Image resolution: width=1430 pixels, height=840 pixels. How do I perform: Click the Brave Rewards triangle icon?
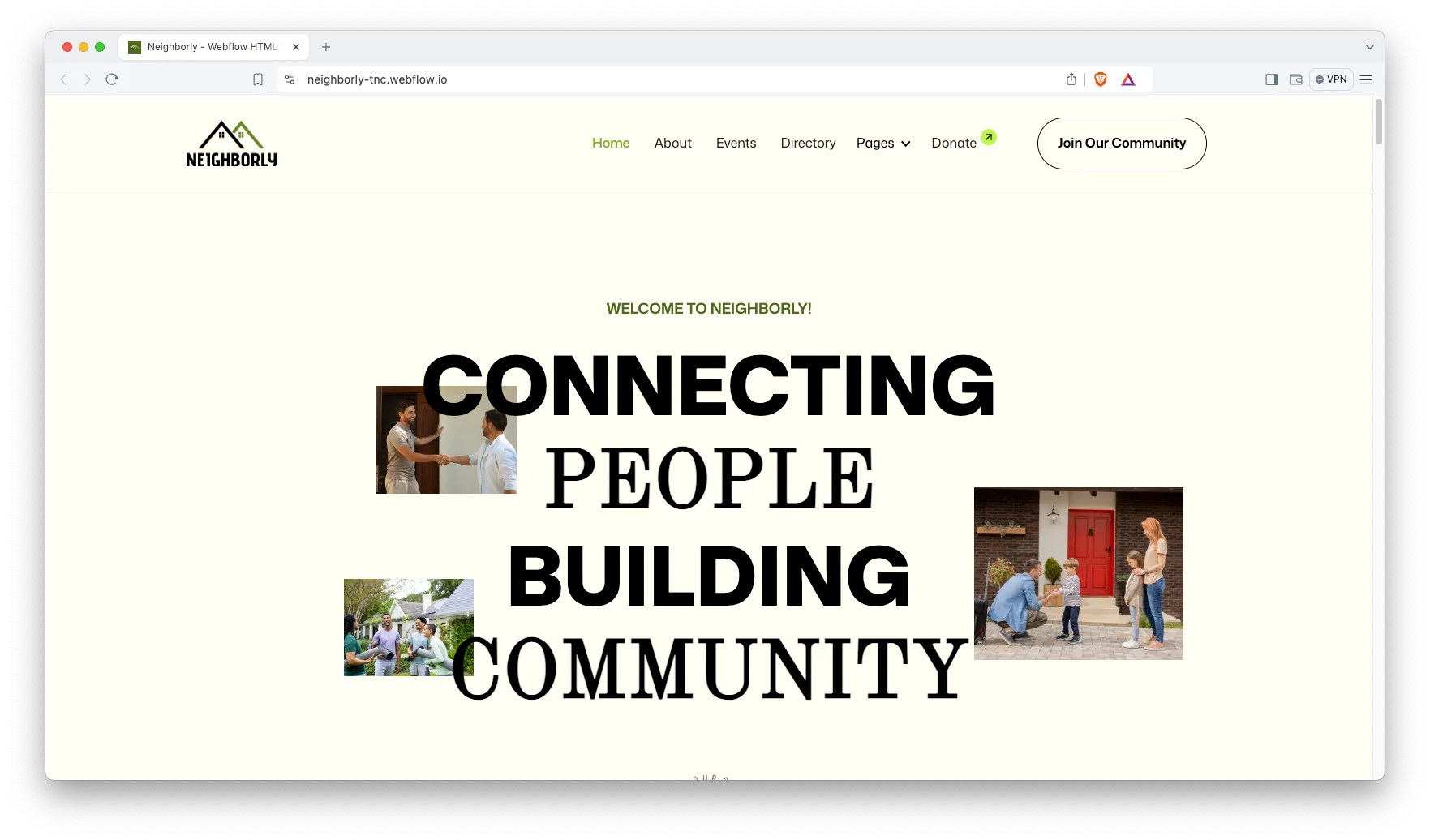tap(1128, 79)
